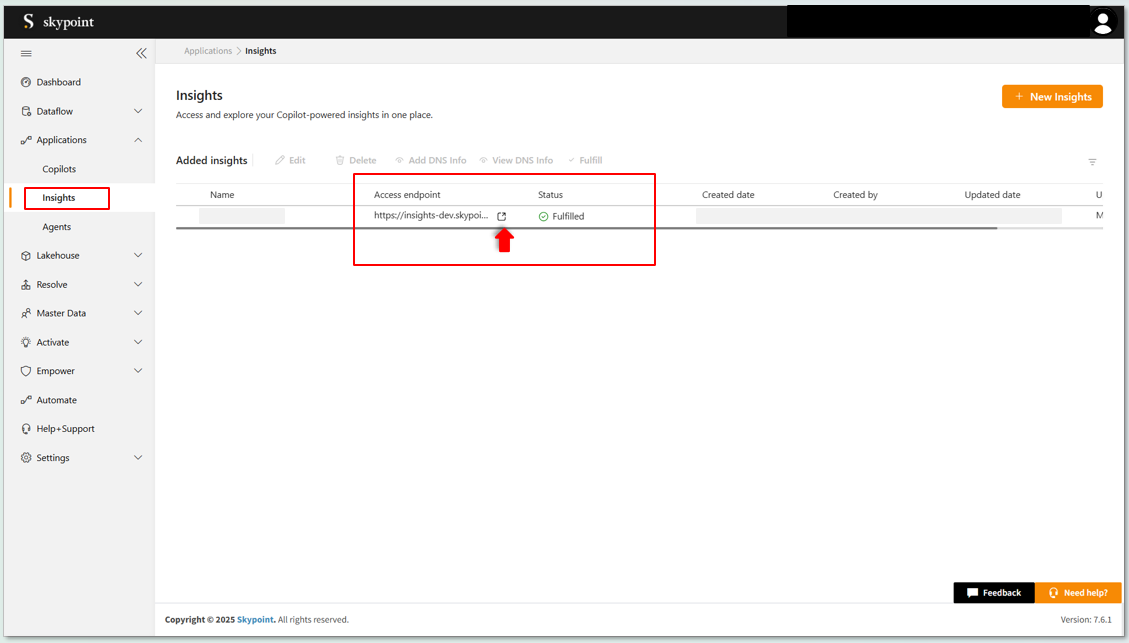Open access endpoint external link icon
The width and height of the screenshot is (1129, 643).
pos(502,216)
